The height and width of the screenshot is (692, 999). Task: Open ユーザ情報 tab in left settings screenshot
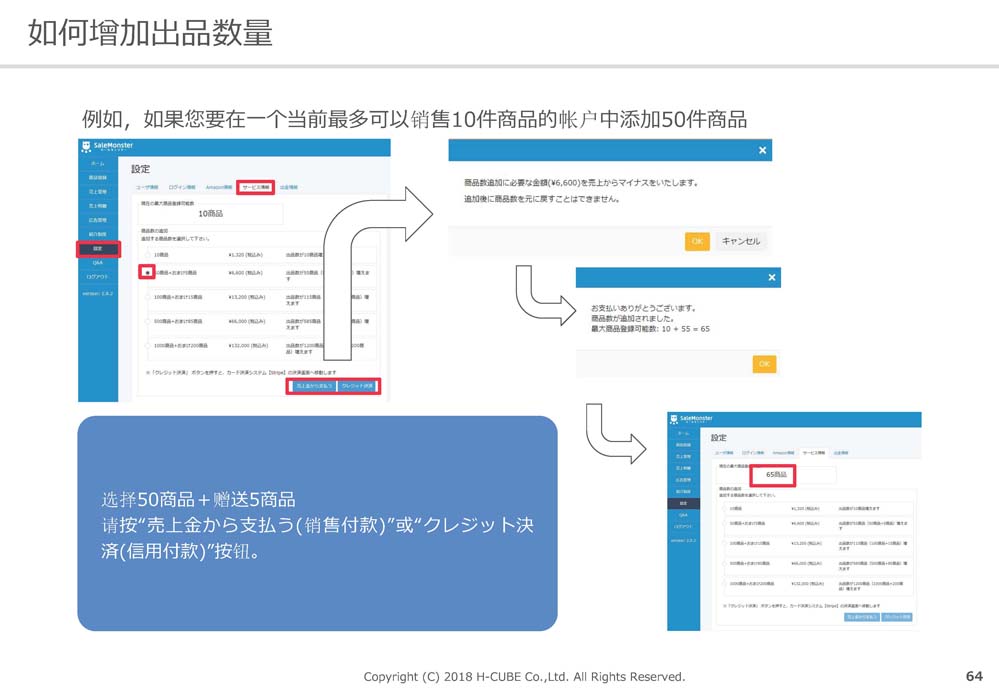tap(147, 187)
